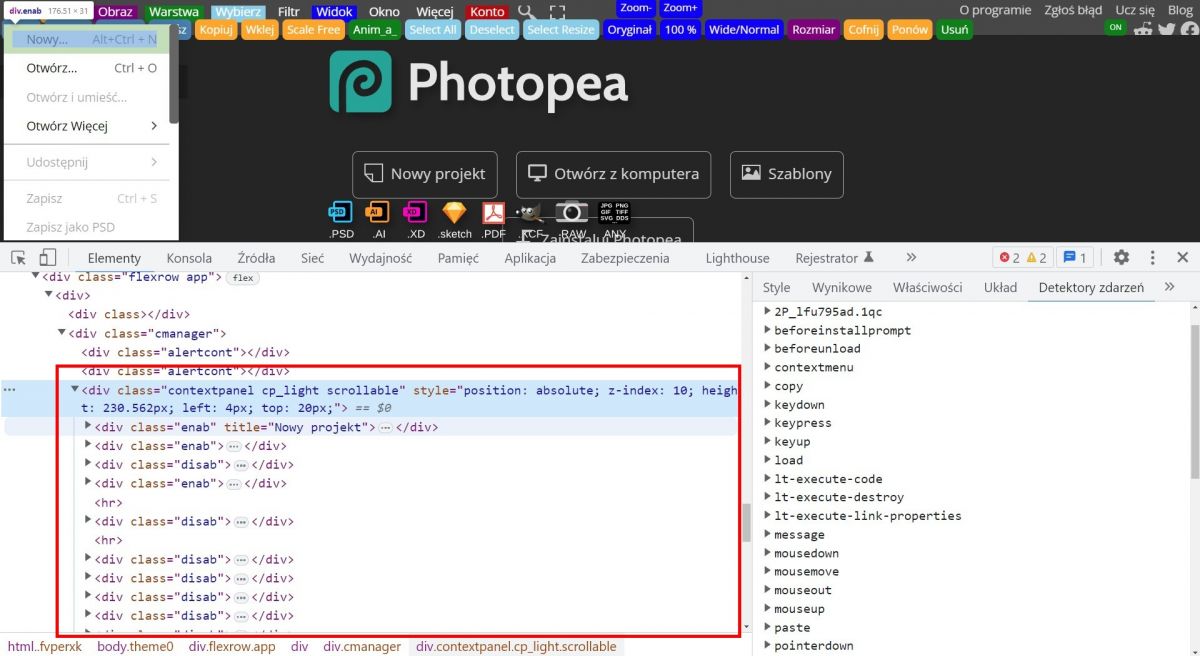1200x656 pixels.
Task: Open the Warstwa menu
Action: (x=173, y=11)
